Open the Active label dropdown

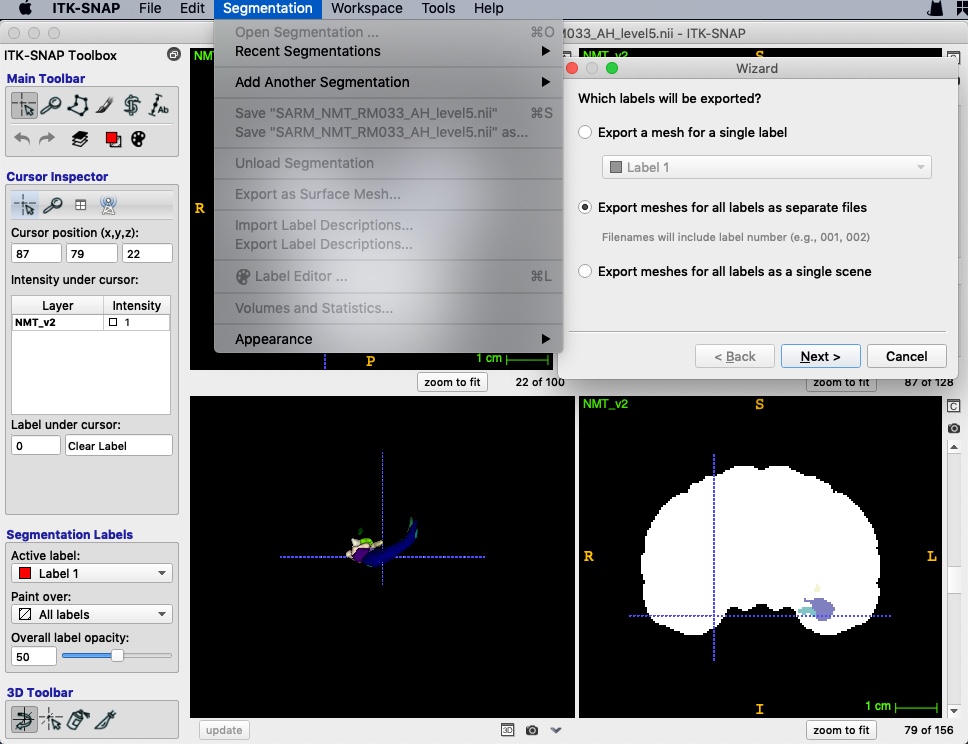(x=91, y=573)
